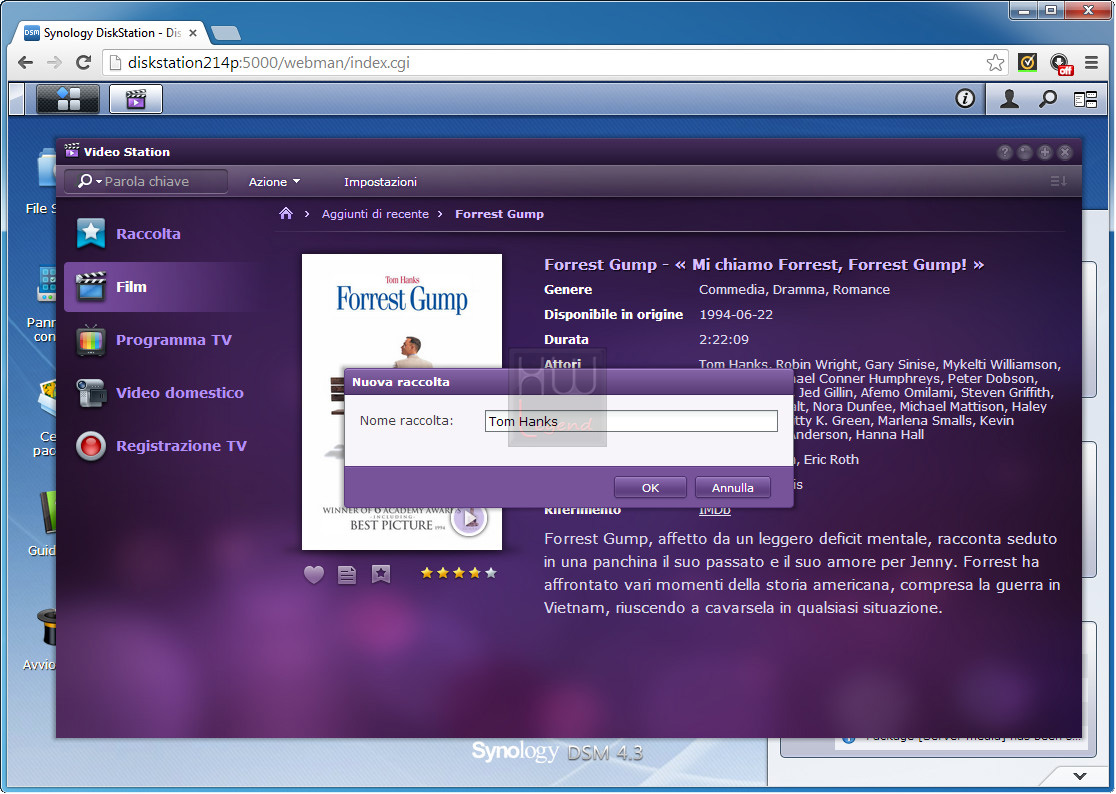Viewport: 1116px width, 794px height.
Task: Open the IMDB reference link
Action: coord(715,510)
